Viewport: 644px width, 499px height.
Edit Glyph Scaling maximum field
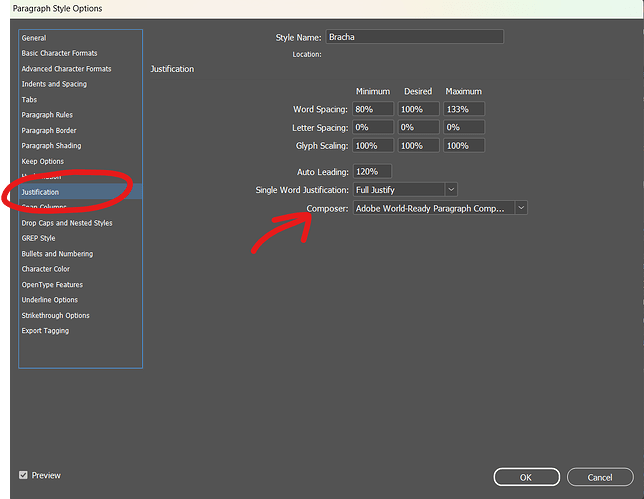[x=464, y=146]
